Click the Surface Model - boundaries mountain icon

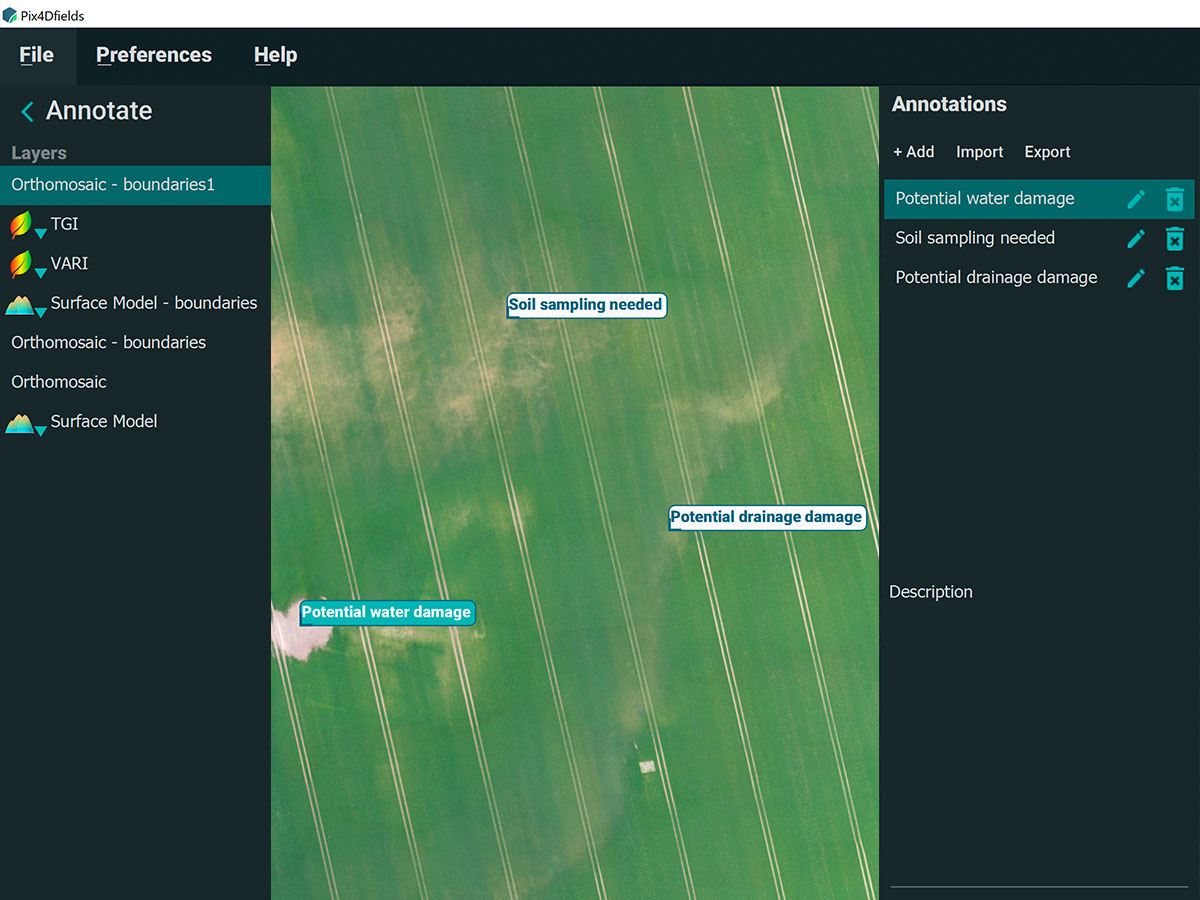click(20, 304)
